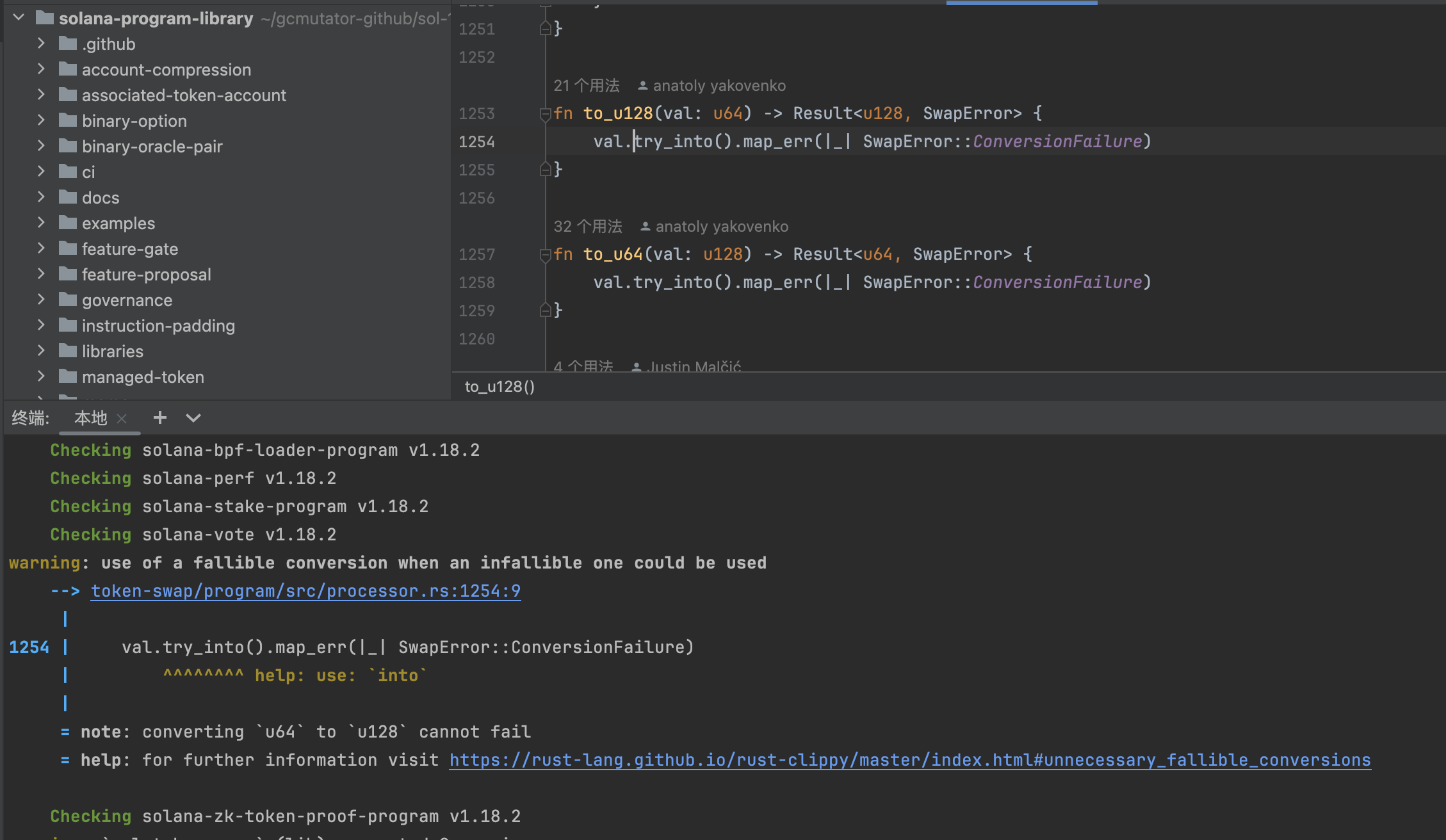1446x840 pixels.
Task: Close the 本地 terminal tab
Action: point(122,419)
